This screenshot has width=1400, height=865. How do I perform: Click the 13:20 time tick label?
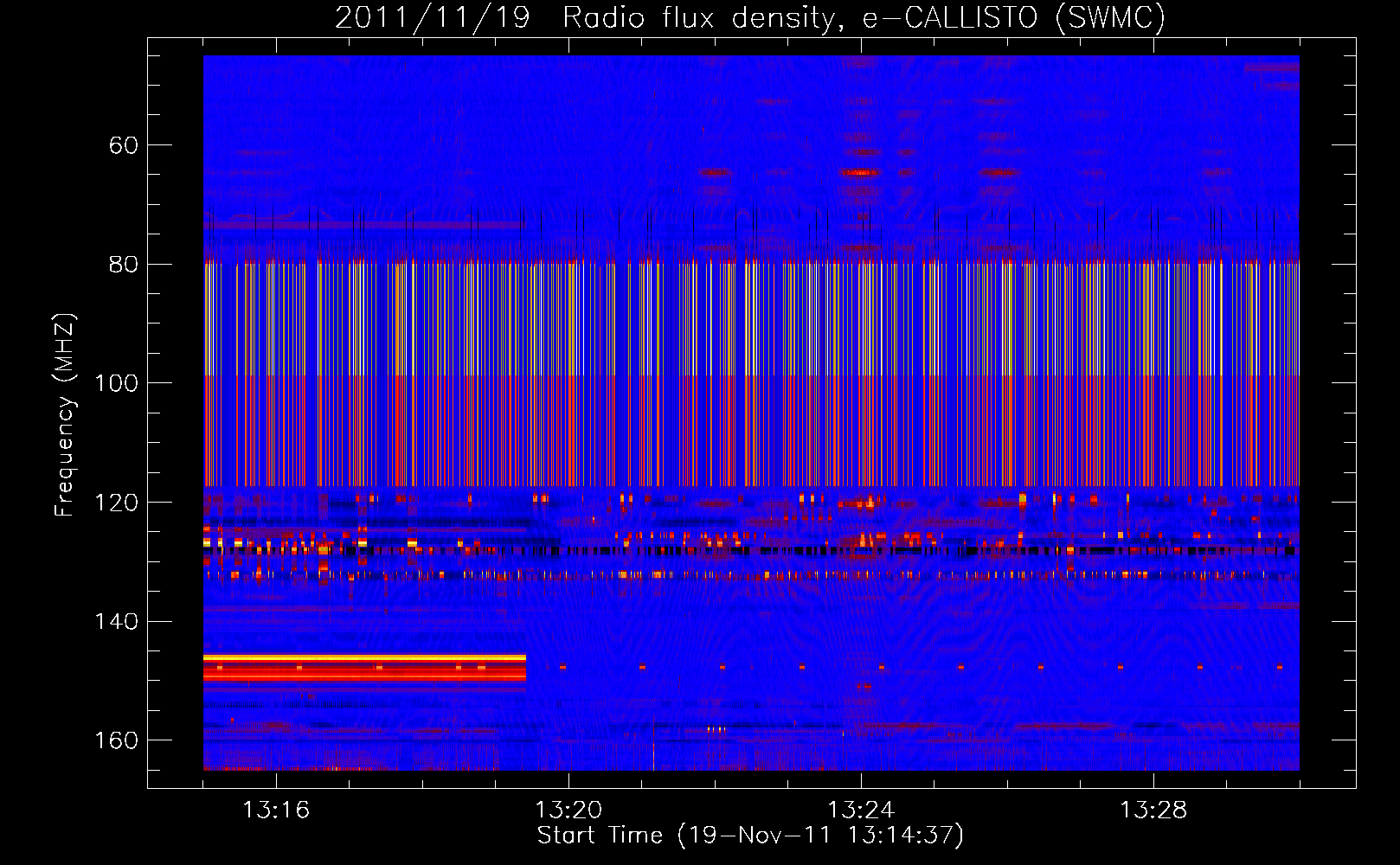click(x=568, y=811)
